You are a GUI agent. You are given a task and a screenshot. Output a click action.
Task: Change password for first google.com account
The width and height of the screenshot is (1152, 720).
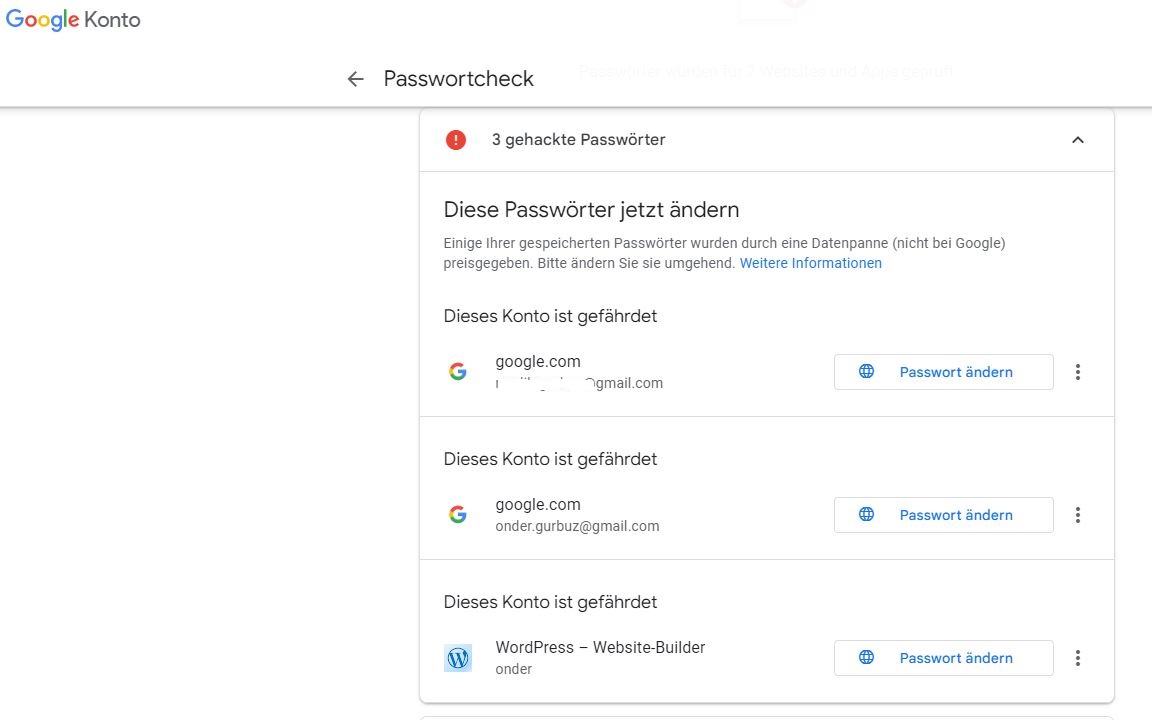pos(943,372)
